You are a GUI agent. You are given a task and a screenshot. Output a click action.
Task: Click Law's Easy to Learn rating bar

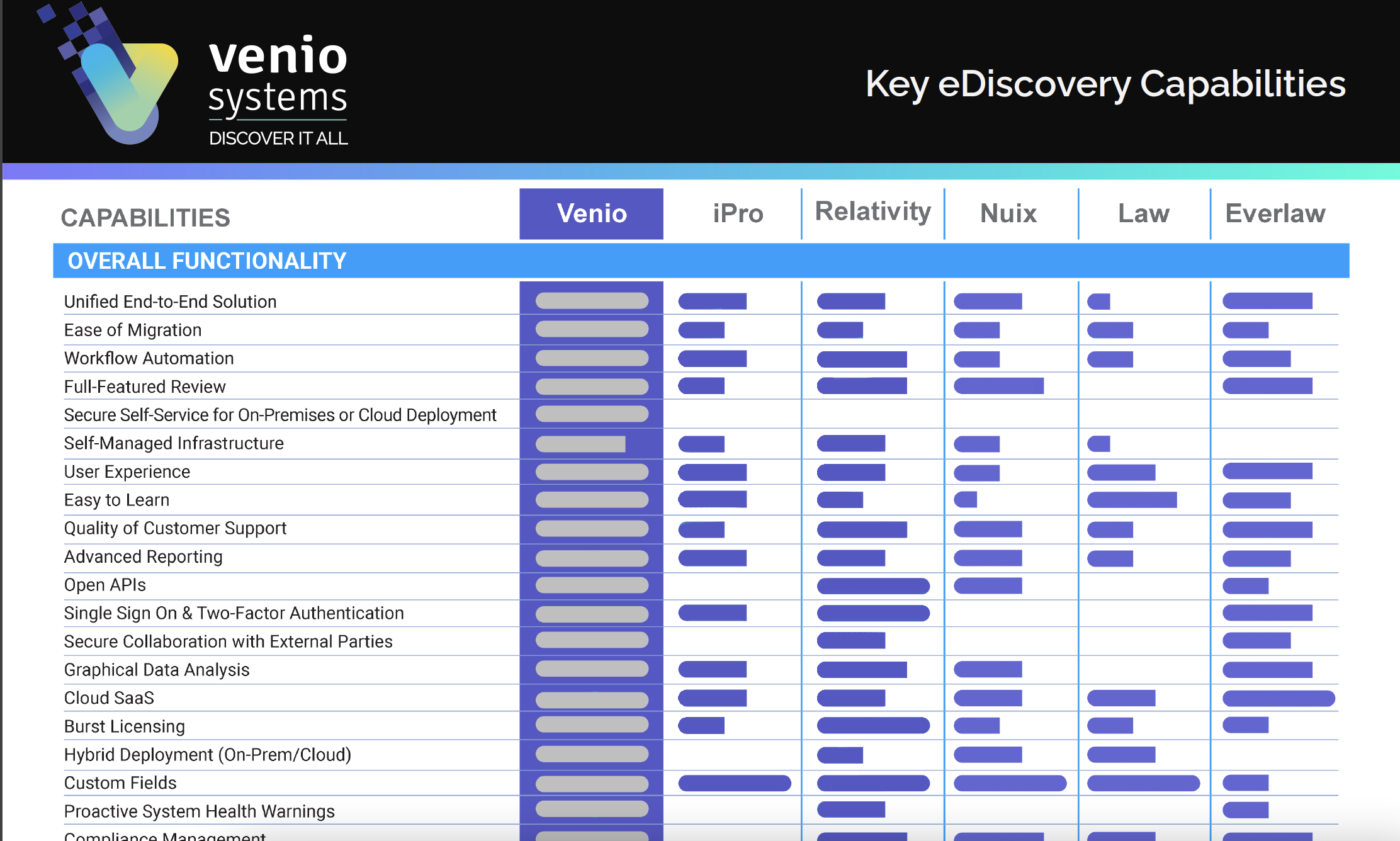1131,500
